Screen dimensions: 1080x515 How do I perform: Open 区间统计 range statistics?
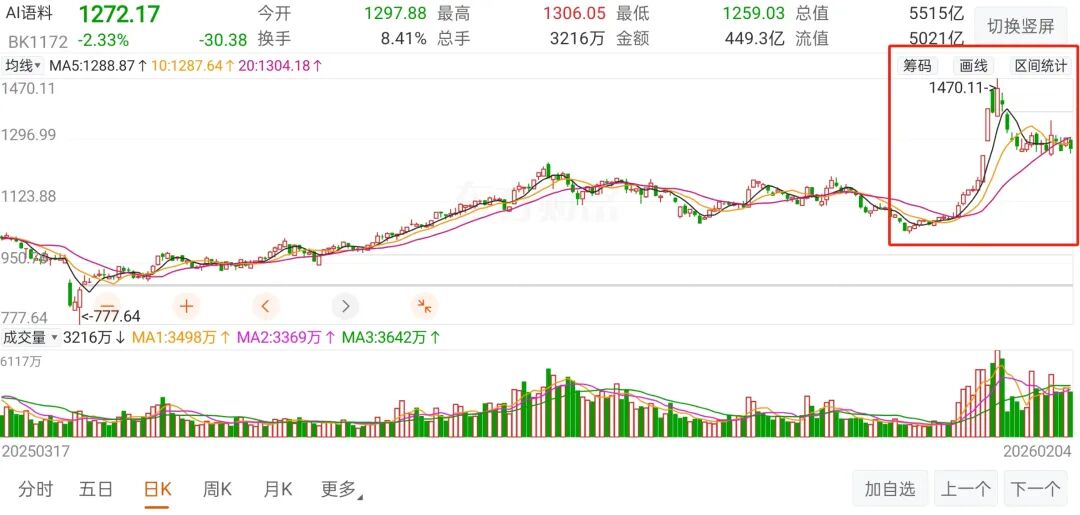(x=1041, y=66)
